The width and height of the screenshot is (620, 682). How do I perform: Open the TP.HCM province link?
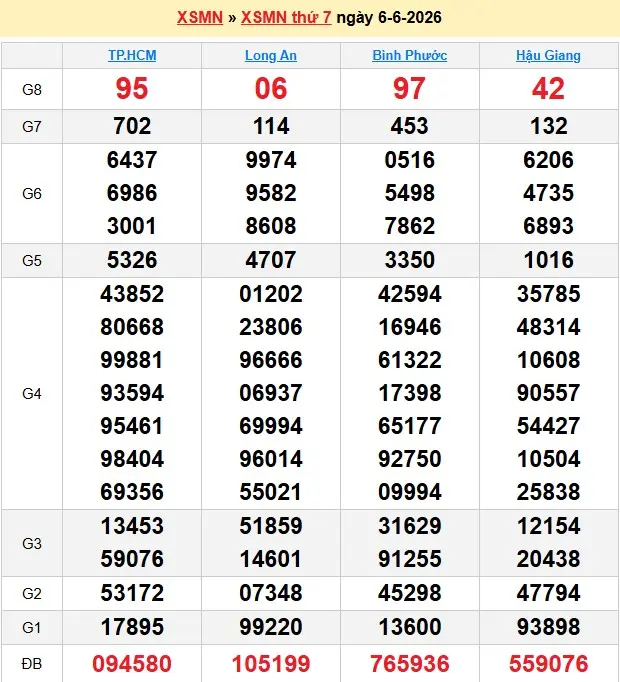tap(132, 55)
